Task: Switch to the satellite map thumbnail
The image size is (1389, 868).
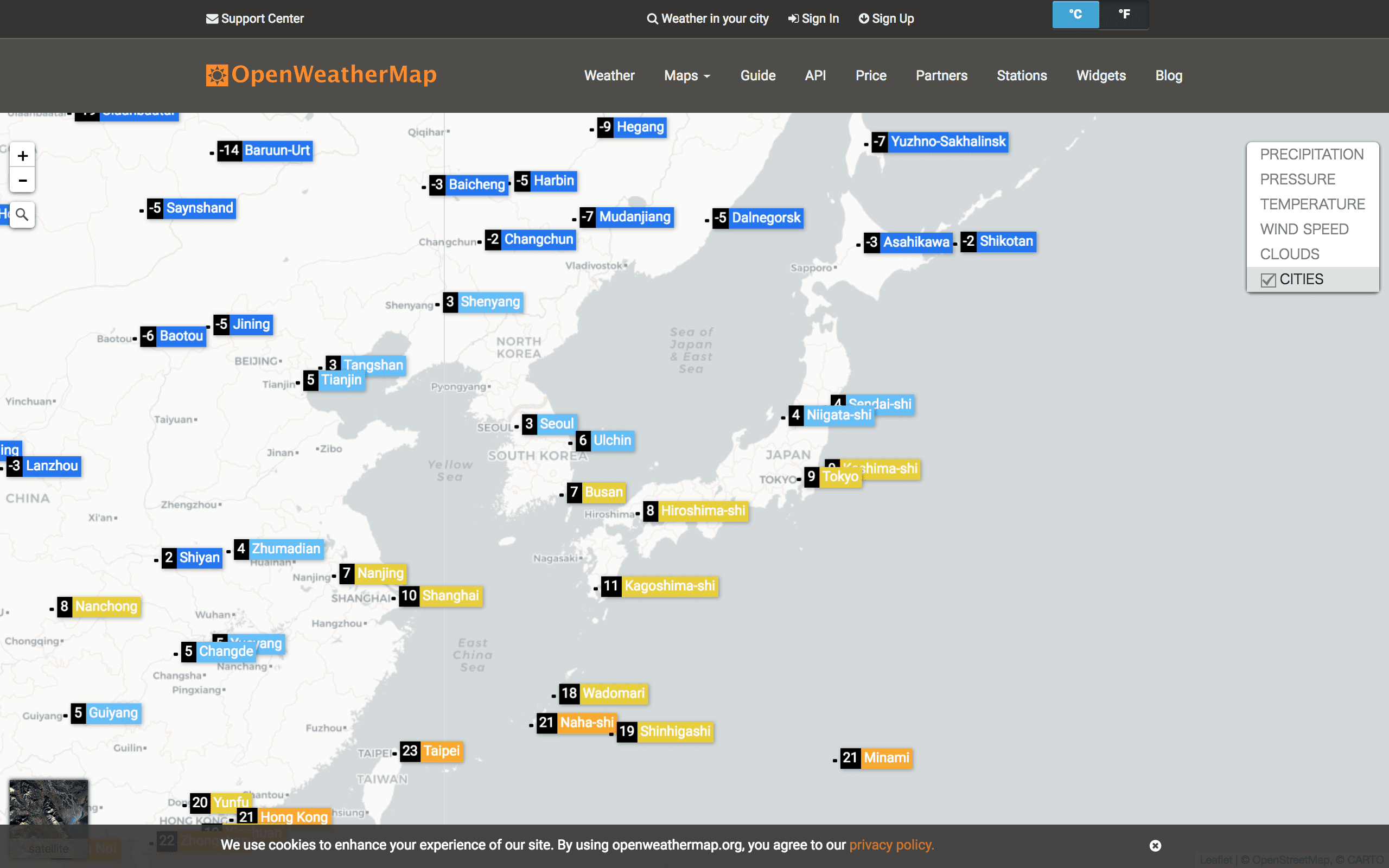Action: (x=49, y=818)
